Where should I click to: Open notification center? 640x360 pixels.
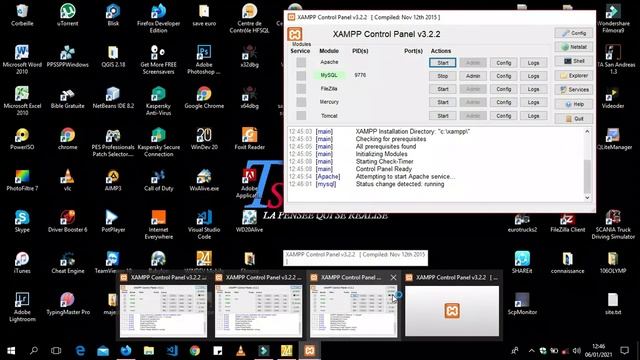(x=624, y=351)
